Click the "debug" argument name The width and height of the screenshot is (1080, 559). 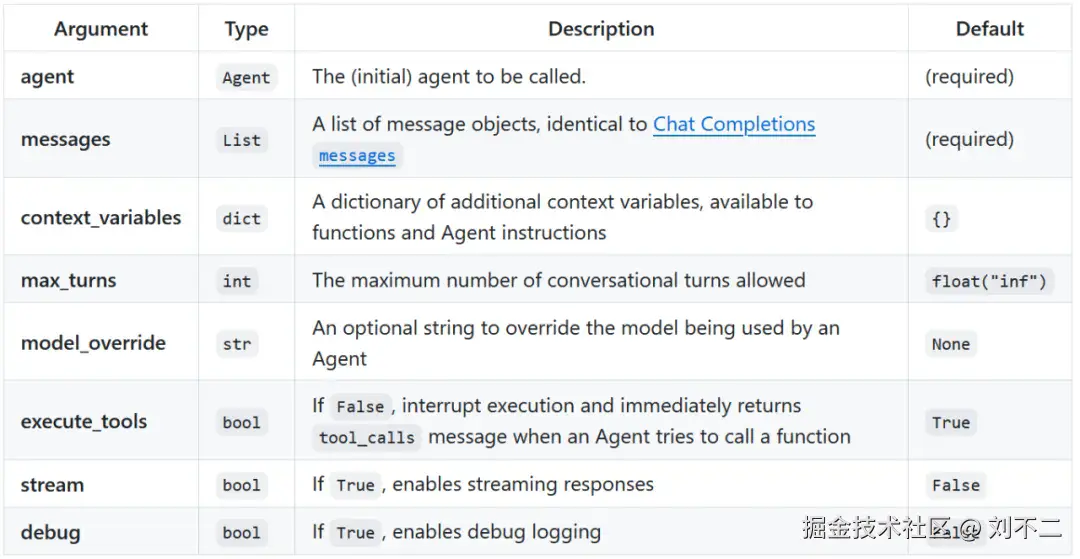coord(50,532)
